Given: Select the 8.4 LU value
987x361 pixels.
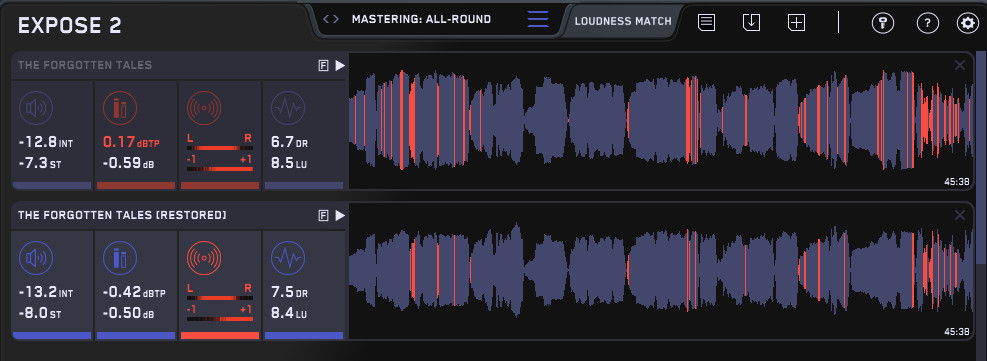Looking at the screenshot, I should point(290,314).
